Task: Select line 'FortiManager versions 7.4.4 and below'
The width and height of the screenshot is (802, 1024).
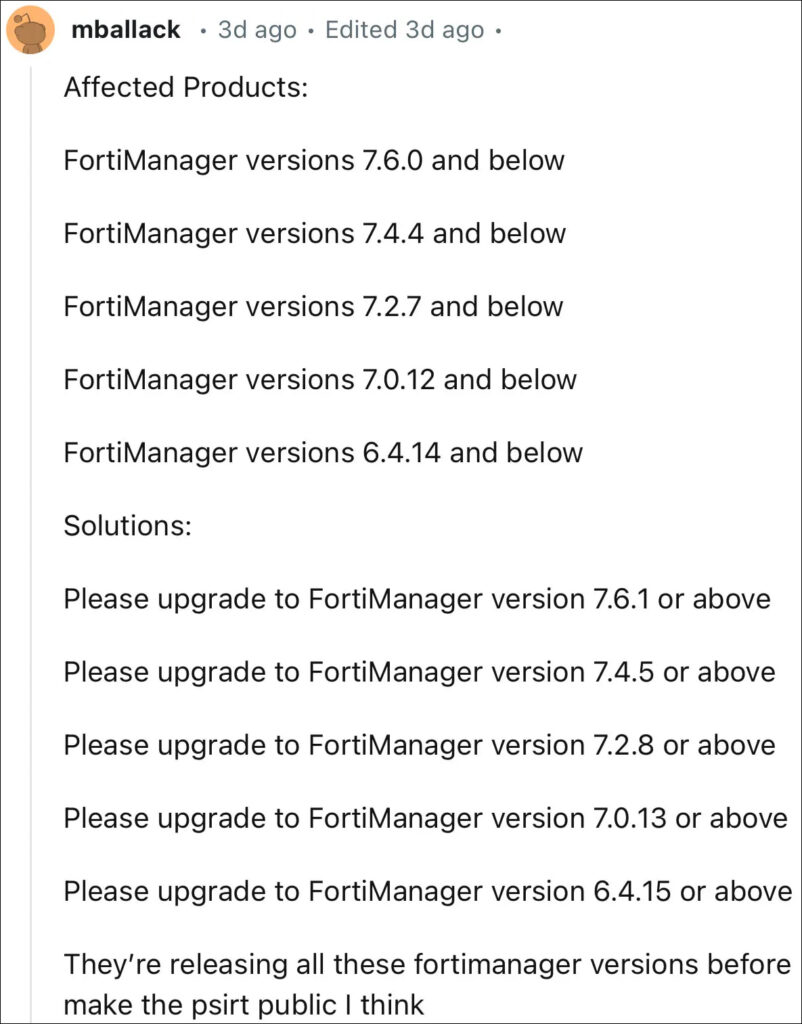Action: pos(314,234)
